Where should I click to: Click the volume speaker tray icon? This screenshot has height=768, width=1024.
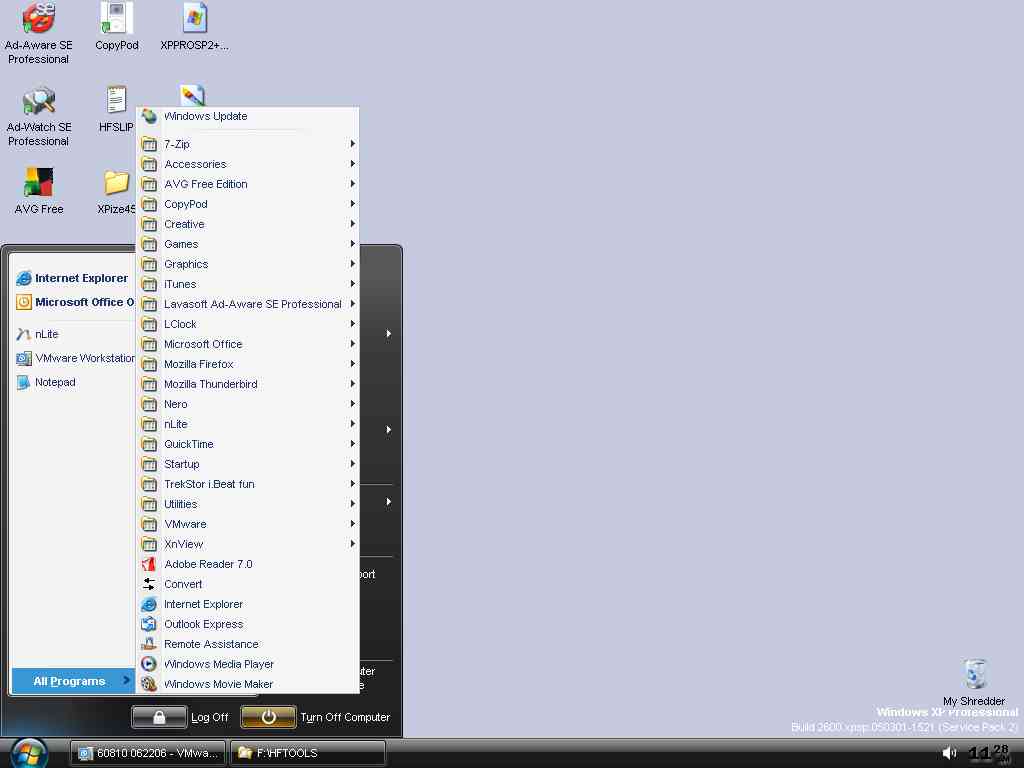[950, 753]
